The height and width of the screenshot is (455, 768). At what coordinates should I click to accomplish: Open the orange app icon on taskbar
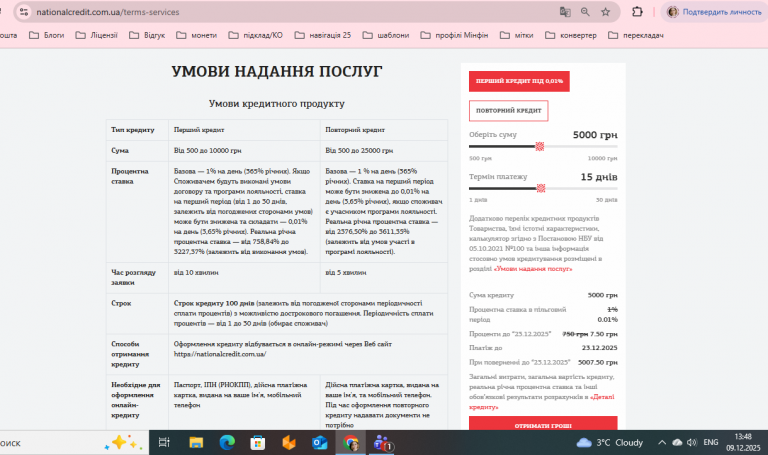click(x=289, y=443)
